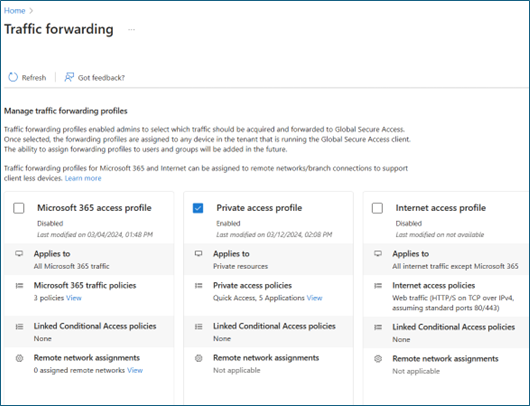This screenshot has width=530, height=406.
Task: View Quick Access, 5 Applications policies
Action: [x=314, y=298]
